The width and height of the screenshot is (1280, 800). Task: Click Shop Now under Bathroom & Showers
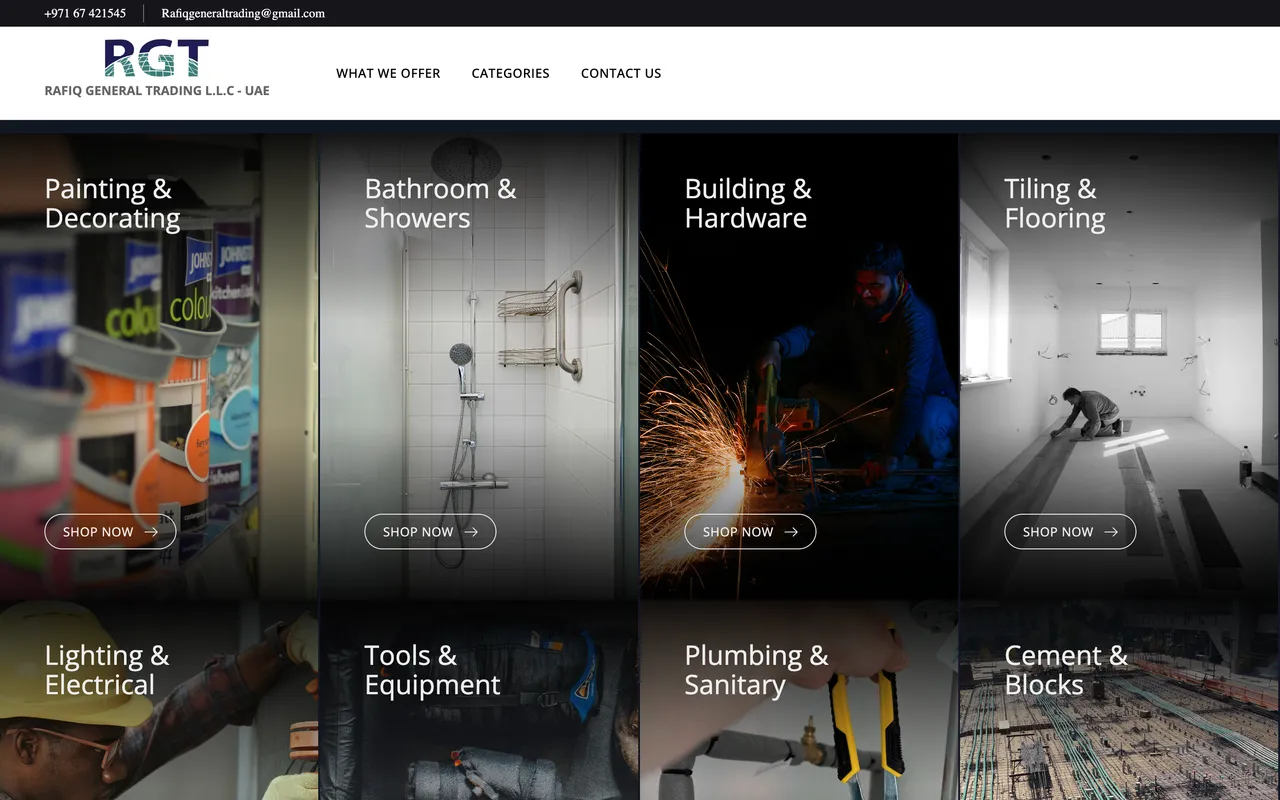pyautogui.click(x=430, y=532)
